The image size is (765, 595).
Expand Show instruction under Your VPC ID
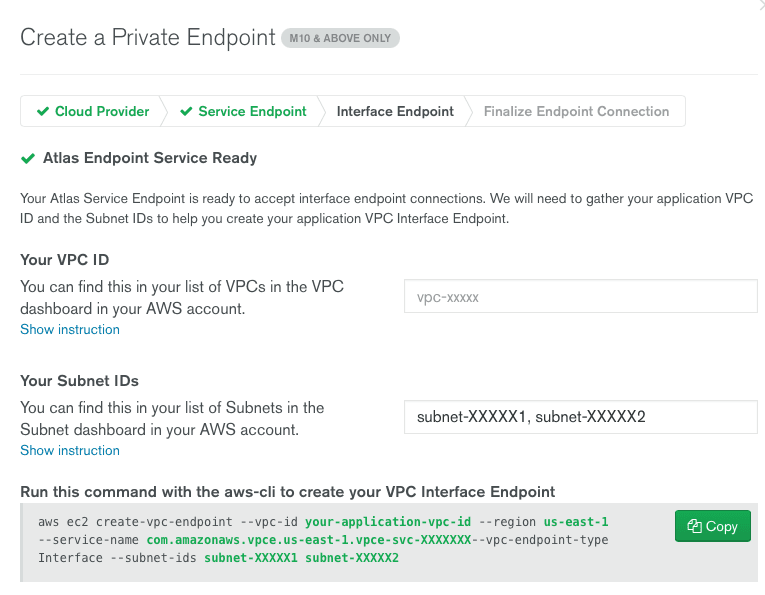[x=70, y=330]
